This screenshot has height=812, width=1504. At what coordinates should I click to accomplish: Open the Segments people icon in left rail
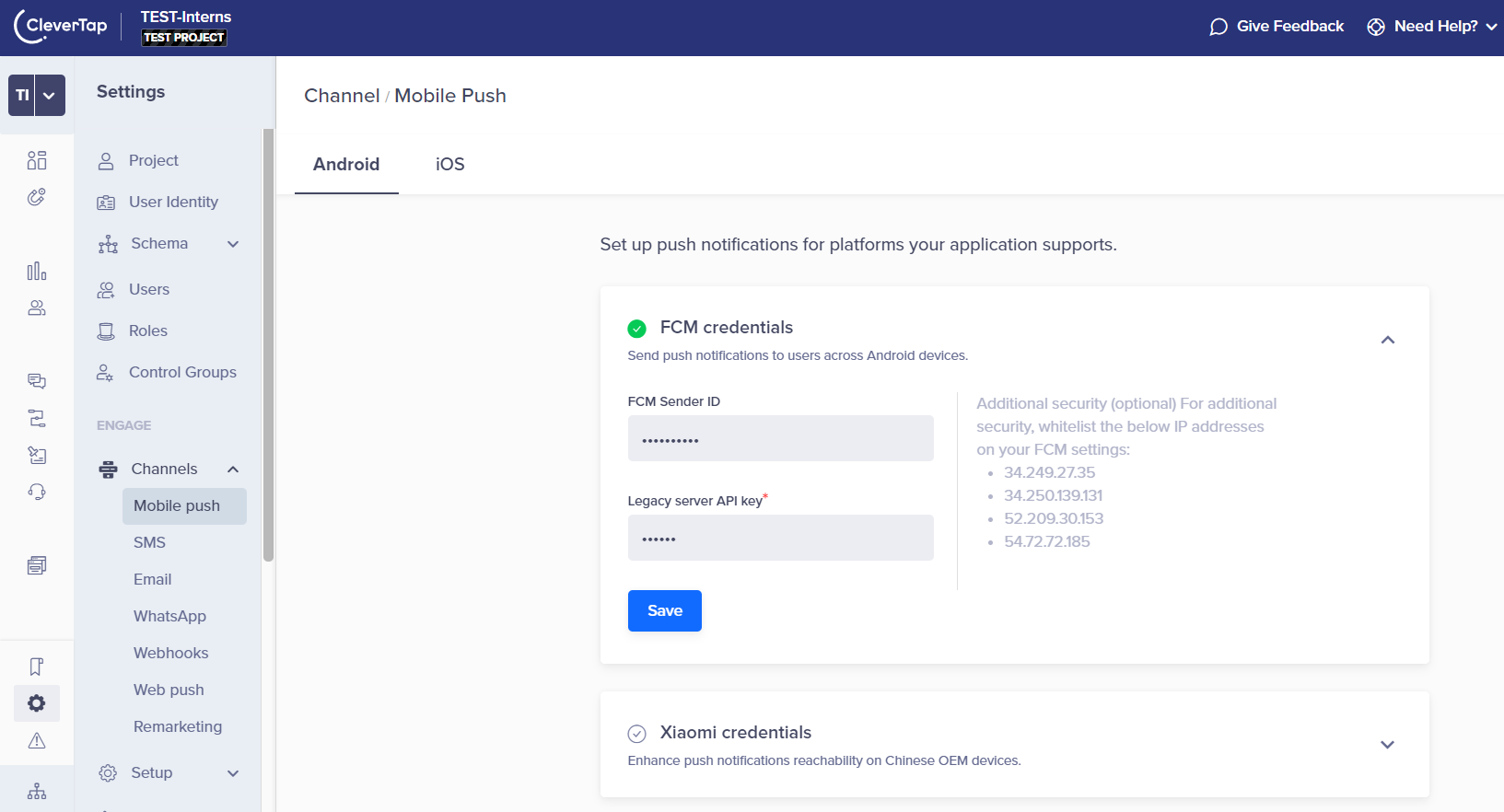click(x=37, y=307)
